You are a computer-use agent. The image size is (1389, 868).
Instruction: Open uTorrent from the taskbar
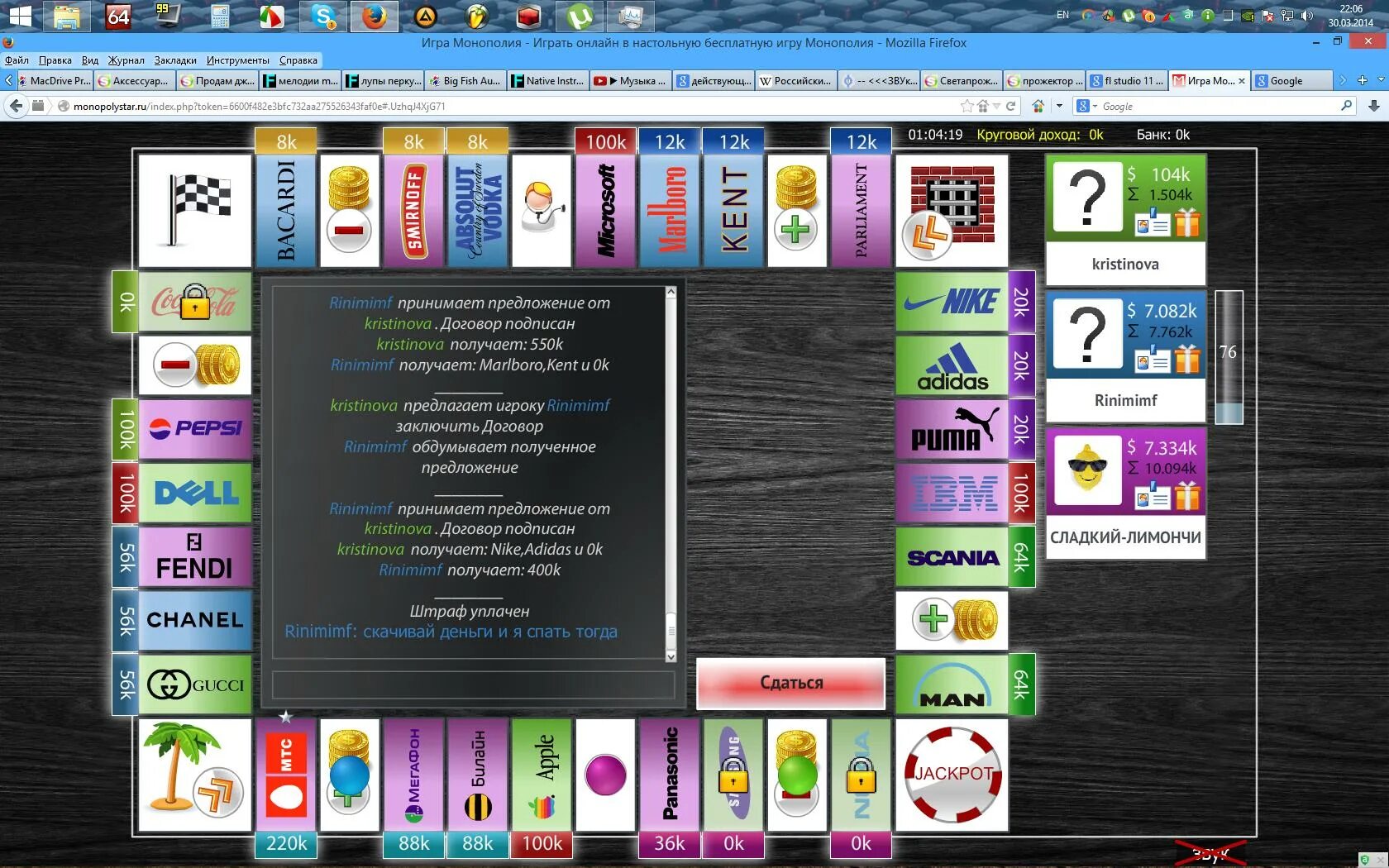point(580,16)
